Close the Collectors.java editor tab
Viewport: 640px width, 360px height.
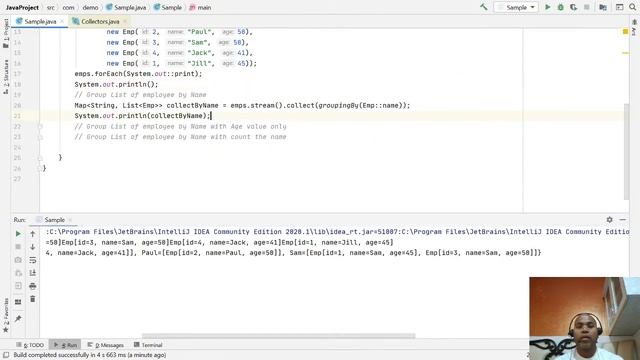(125, 21)
